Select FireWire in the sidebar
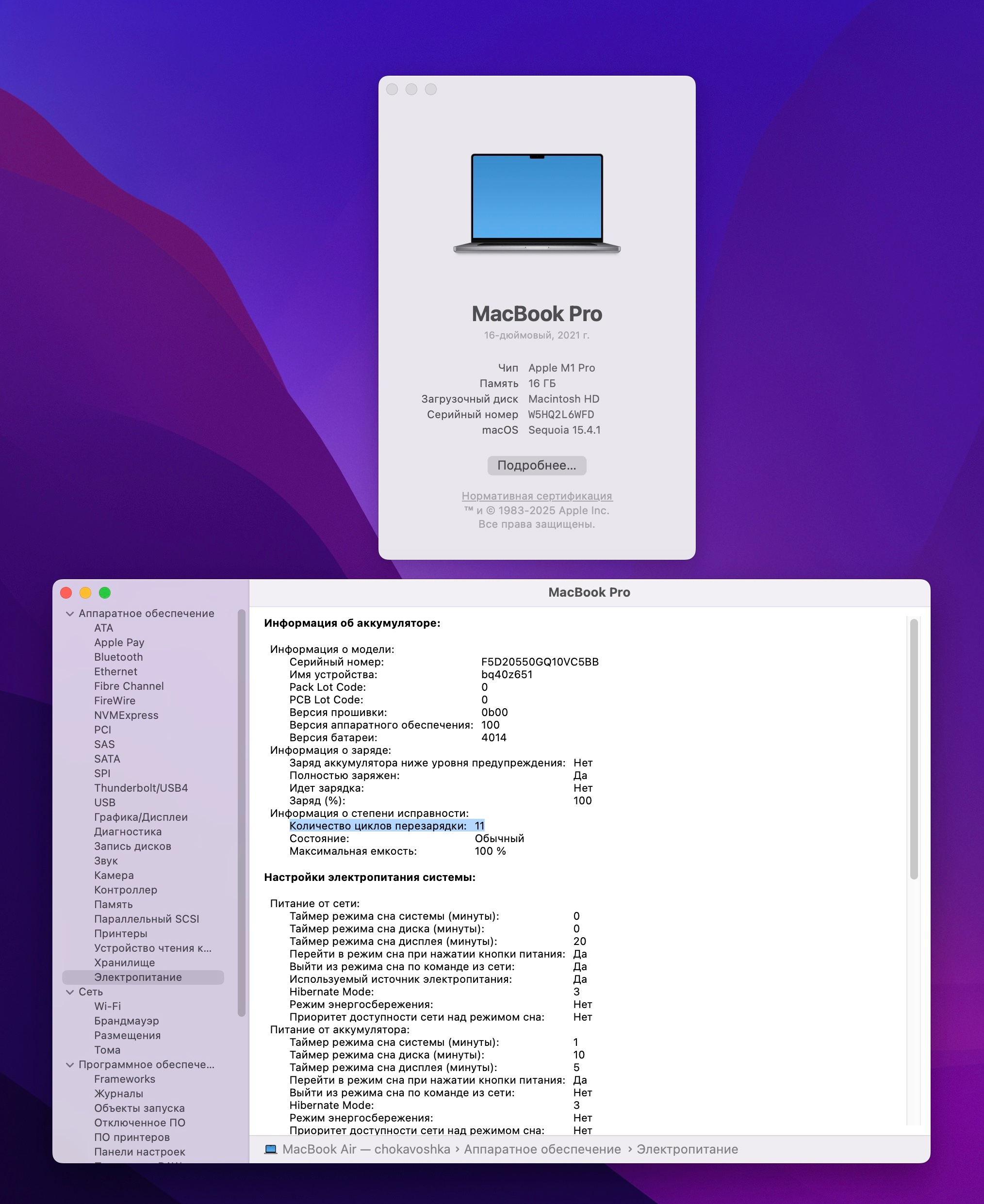Image resolution: width=984 pixels, height=1204 pixels. tap(115, 701)
